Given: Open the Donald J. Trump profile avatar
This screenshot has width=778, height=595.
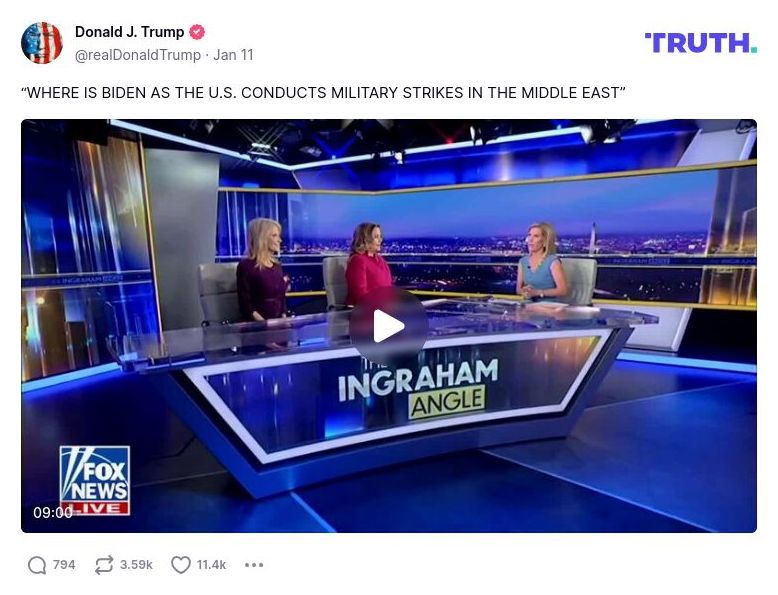Looking at the screenshot, I should point(42,43).
